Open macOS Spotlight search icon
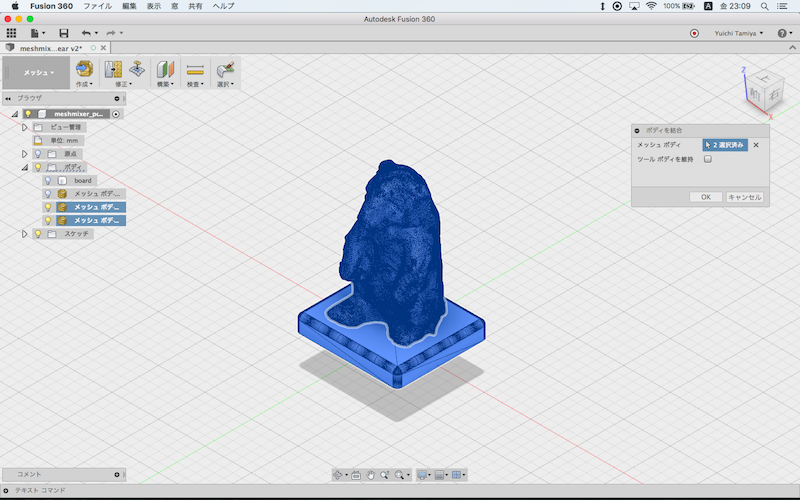This screenshot has height=500, width=800. click(764, 6)
